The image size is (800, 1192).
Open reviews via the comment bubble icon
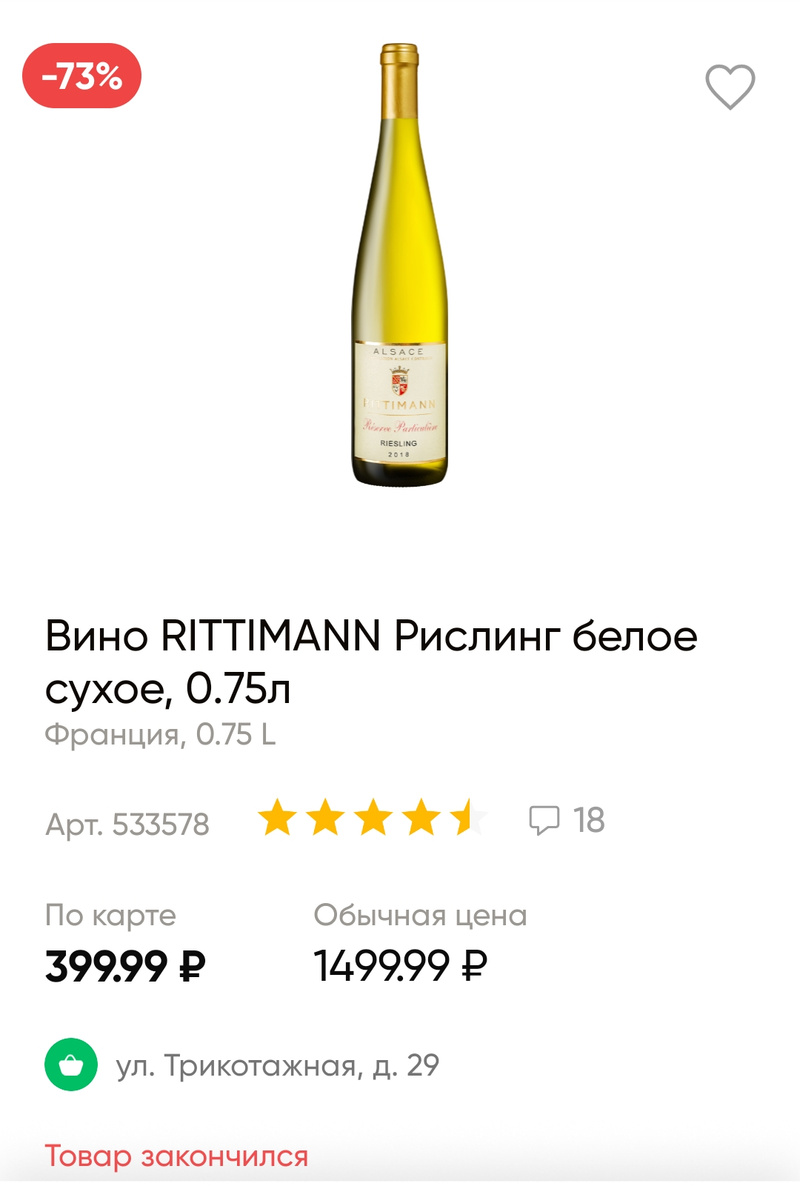543,821
